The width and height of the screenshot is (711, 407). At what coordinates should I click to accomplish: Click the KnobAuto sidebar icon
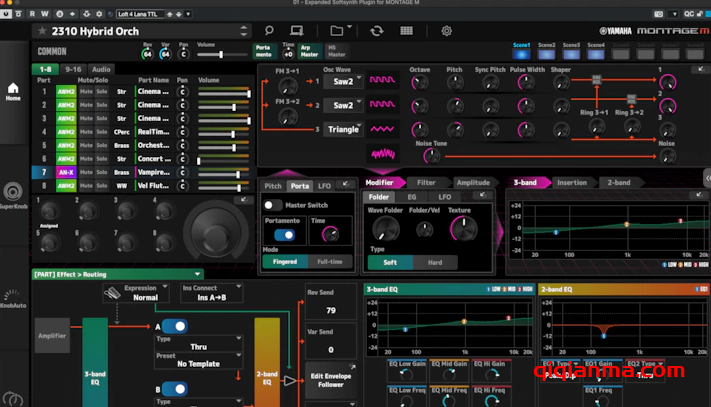(12, 296)
